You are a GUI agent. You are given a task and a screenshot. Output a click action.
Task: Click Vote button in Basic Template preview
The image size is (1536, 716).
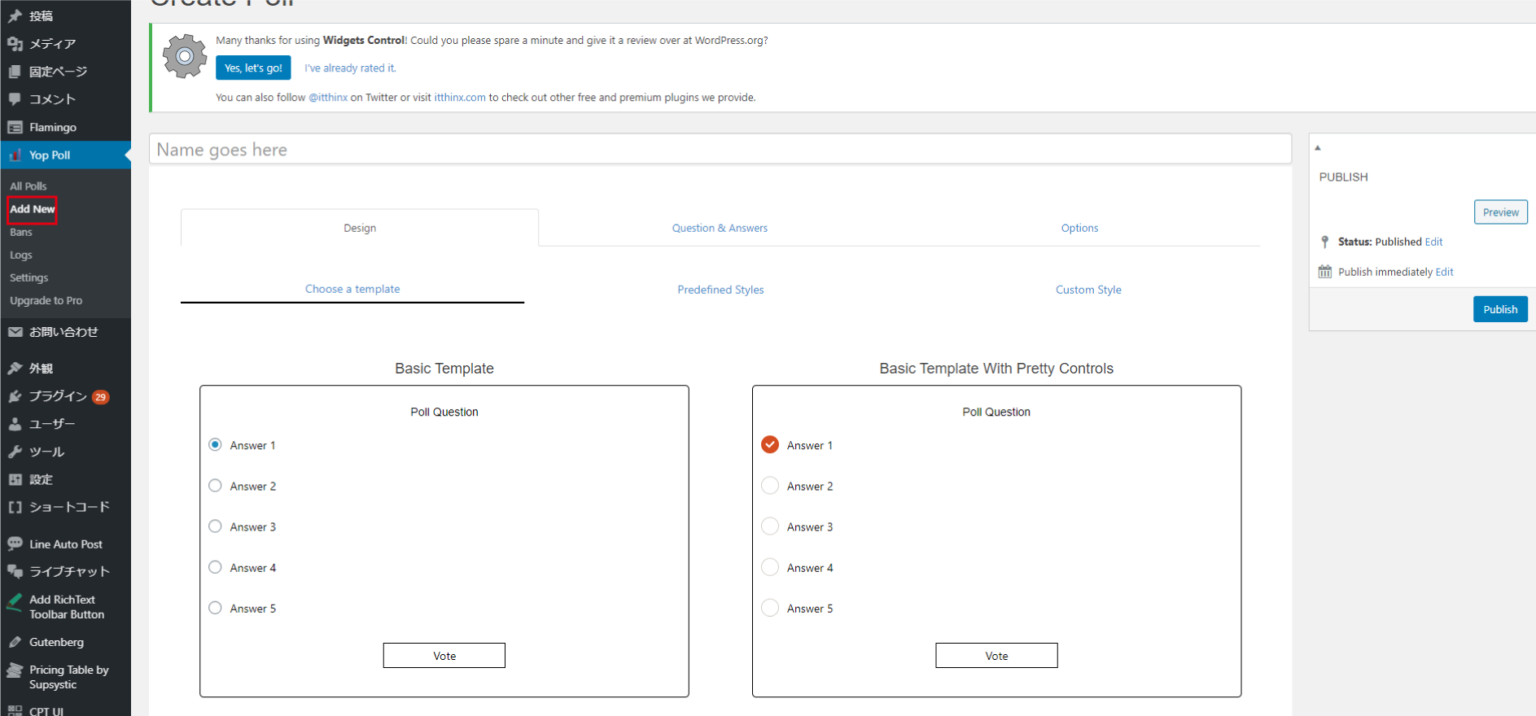pos(444,656)
